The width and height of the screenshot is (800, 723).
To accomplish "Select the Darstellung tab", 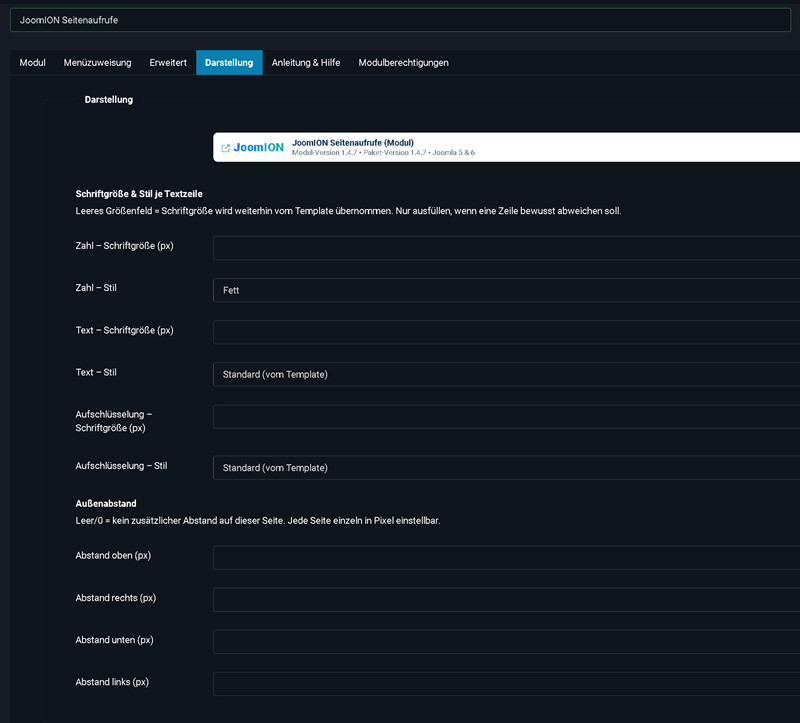I will 229,63.
